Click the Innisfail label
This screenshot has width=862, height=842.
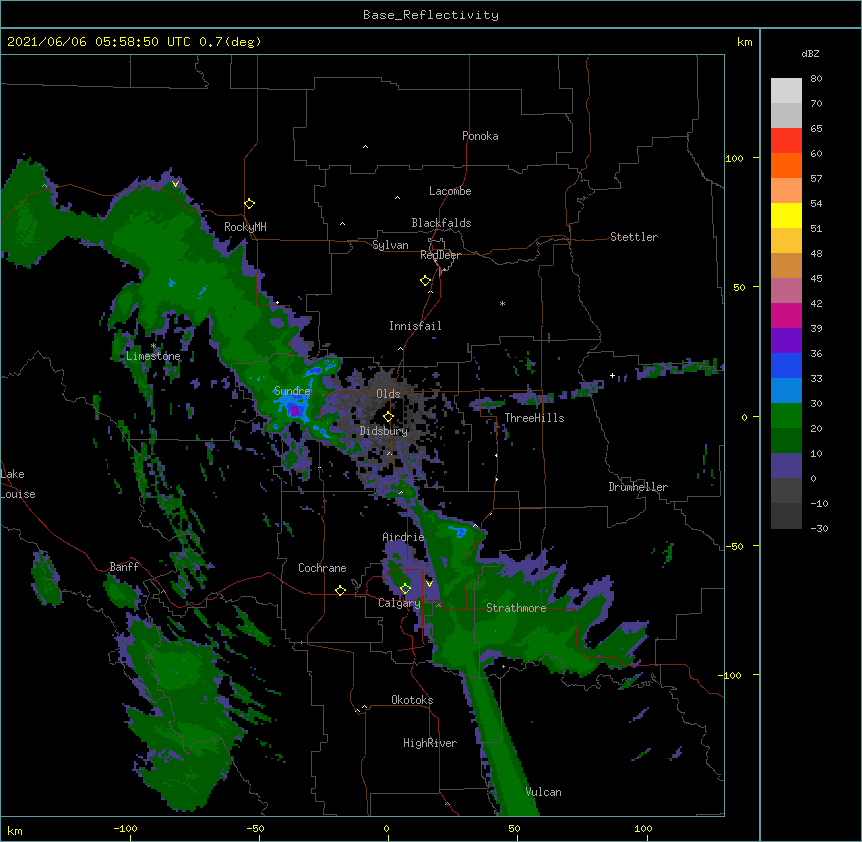tap(415, 326)
